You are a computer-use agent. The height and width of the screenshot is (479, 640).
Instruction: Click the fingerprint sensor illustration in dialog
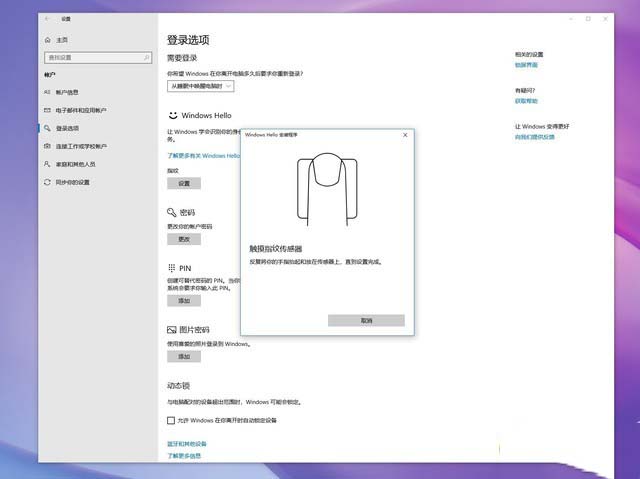point(327,189)
